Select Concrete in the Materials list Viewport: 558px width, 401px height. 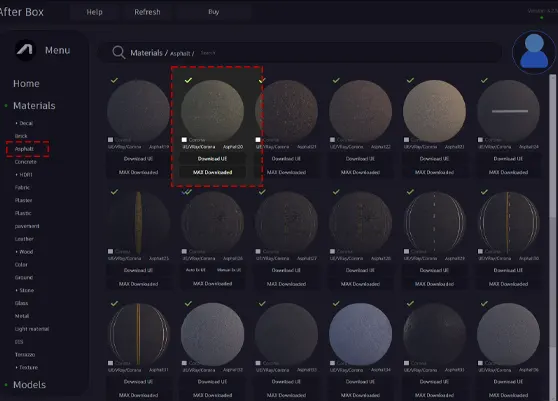[x=26, y=162]
